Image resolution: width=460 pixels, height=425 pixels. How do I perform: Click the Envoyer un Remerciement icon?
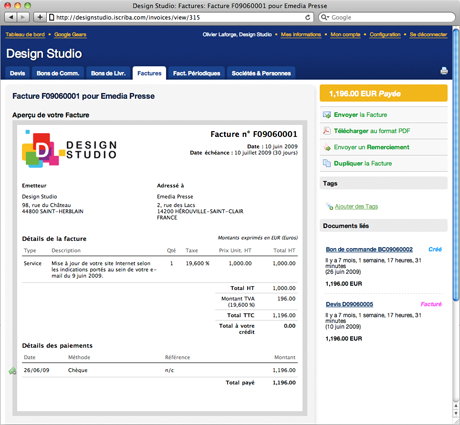[327, 147]
